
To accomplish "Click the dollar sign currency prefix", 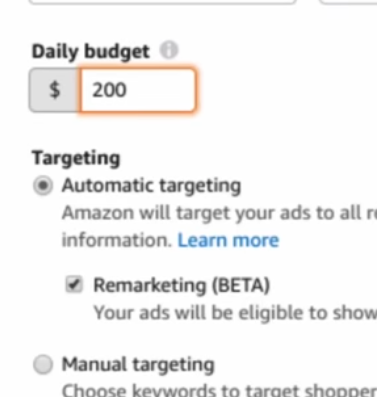I will pyautogui.click(x=55, y=90).
